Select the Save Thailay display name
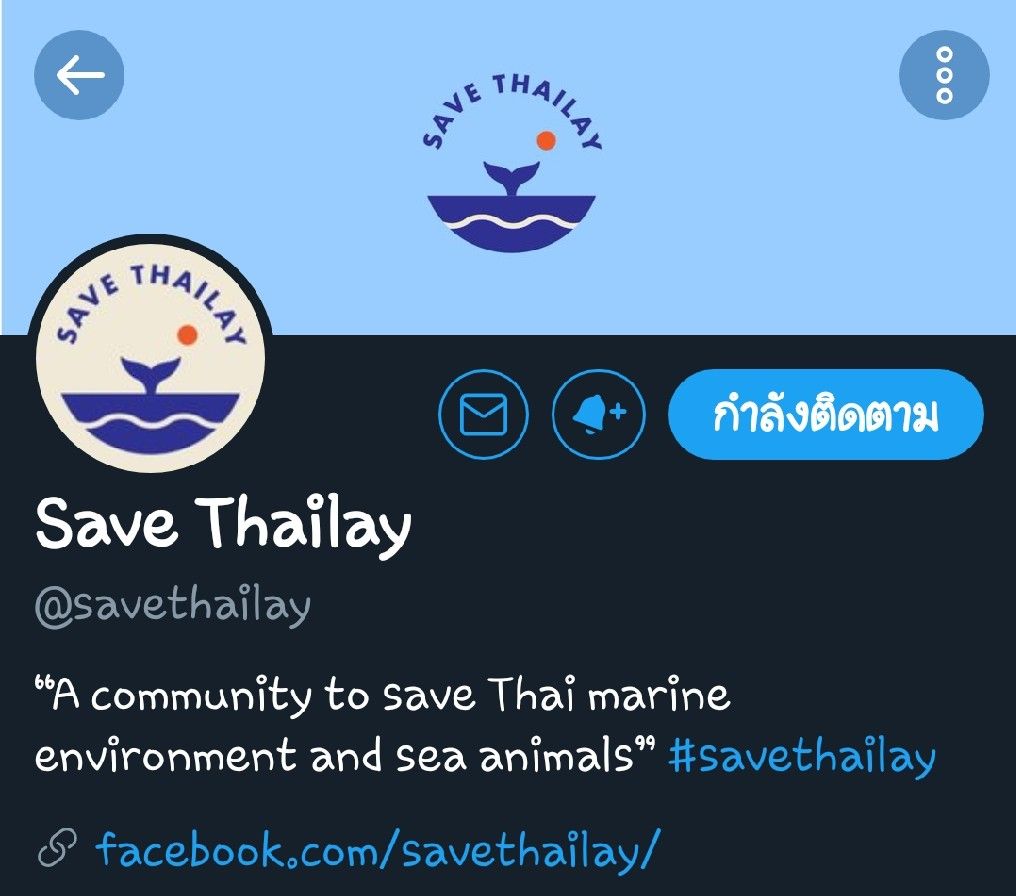The height and width of the screenshot is (896, 1016). coord(224,524)
